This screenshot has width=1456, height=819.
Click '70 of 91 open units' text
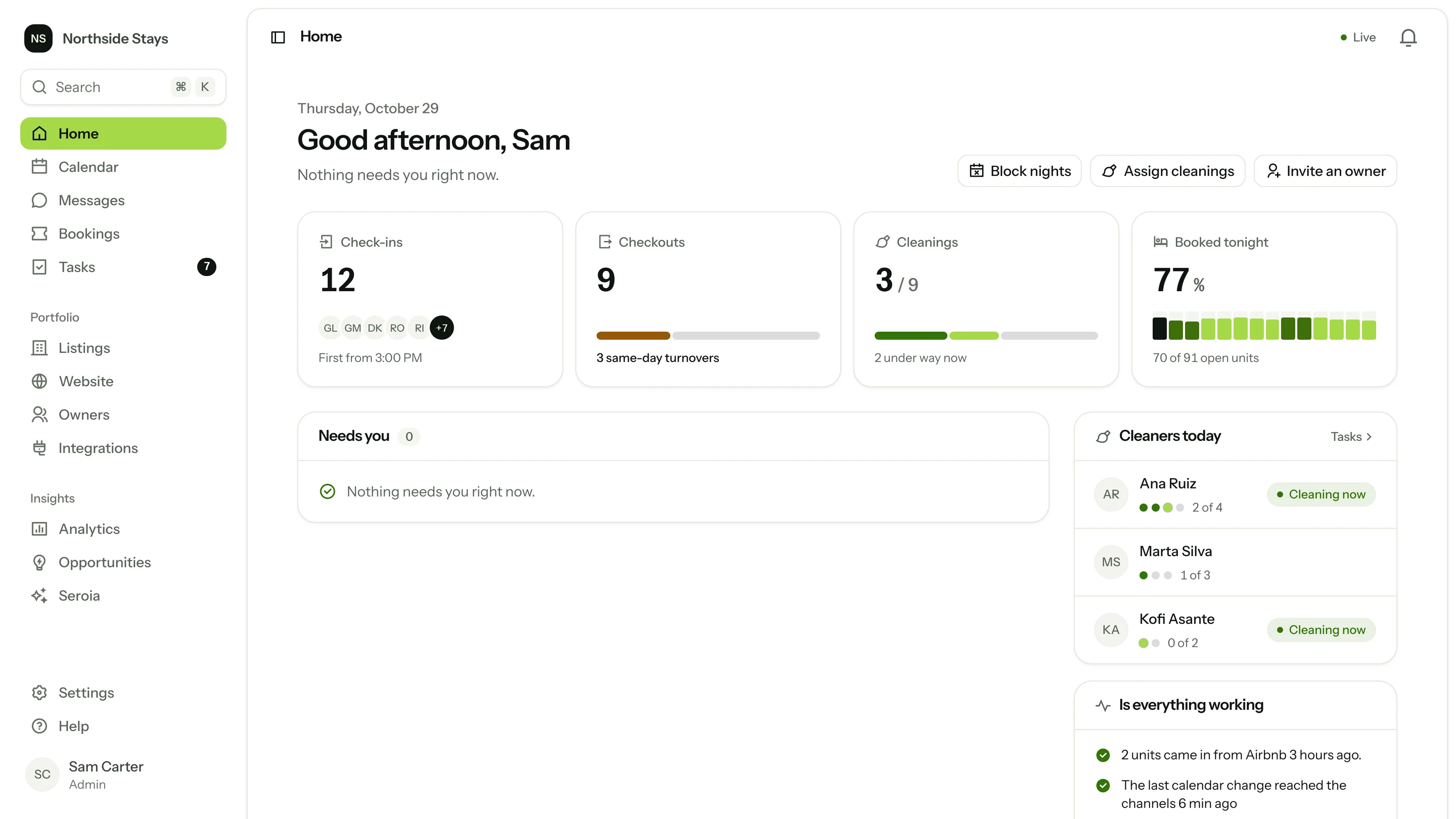pos(1206,358)
